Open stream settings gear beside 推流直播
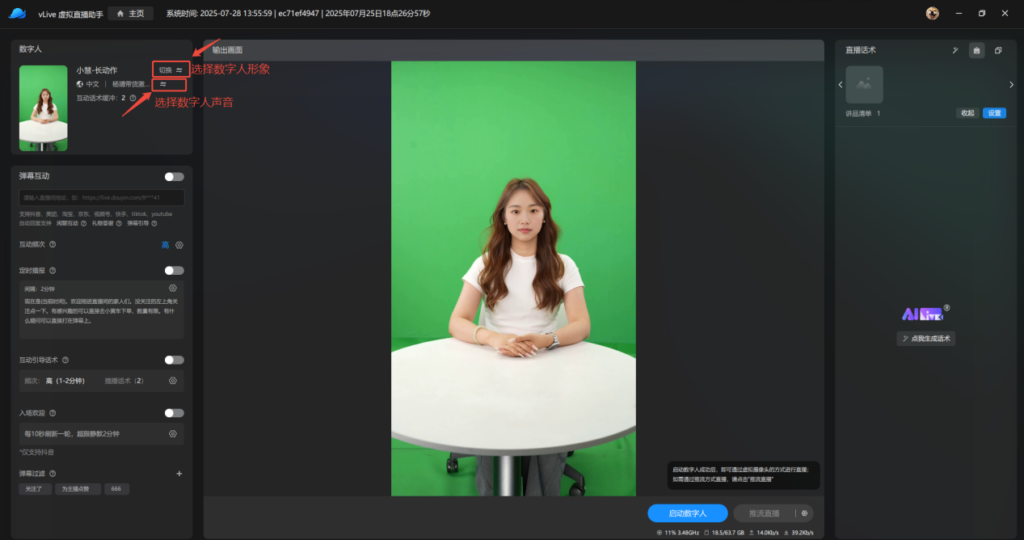Viewport: 1024px width, 540px height. click(804, 513)
